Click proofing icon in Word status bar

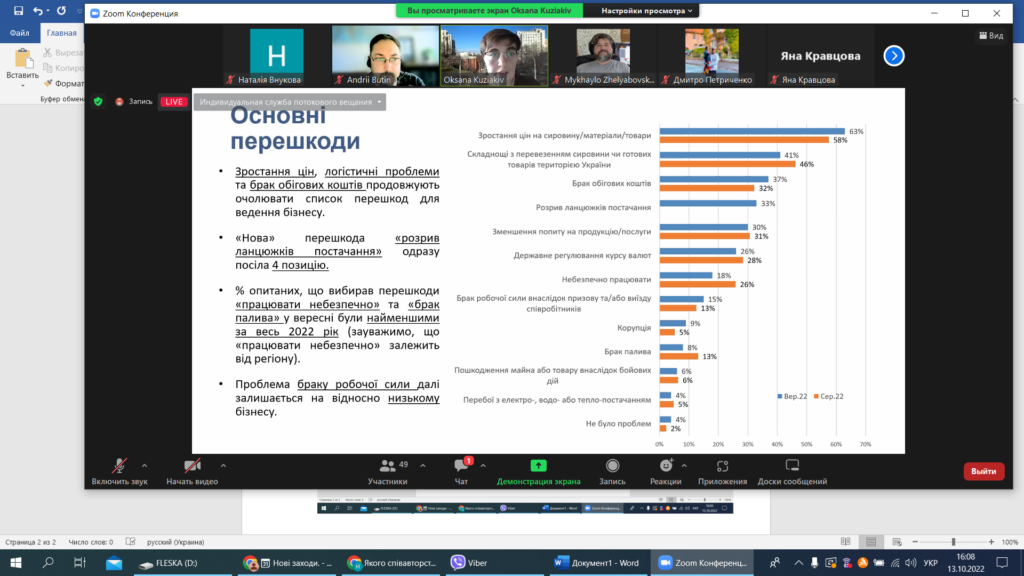point(131,541)
